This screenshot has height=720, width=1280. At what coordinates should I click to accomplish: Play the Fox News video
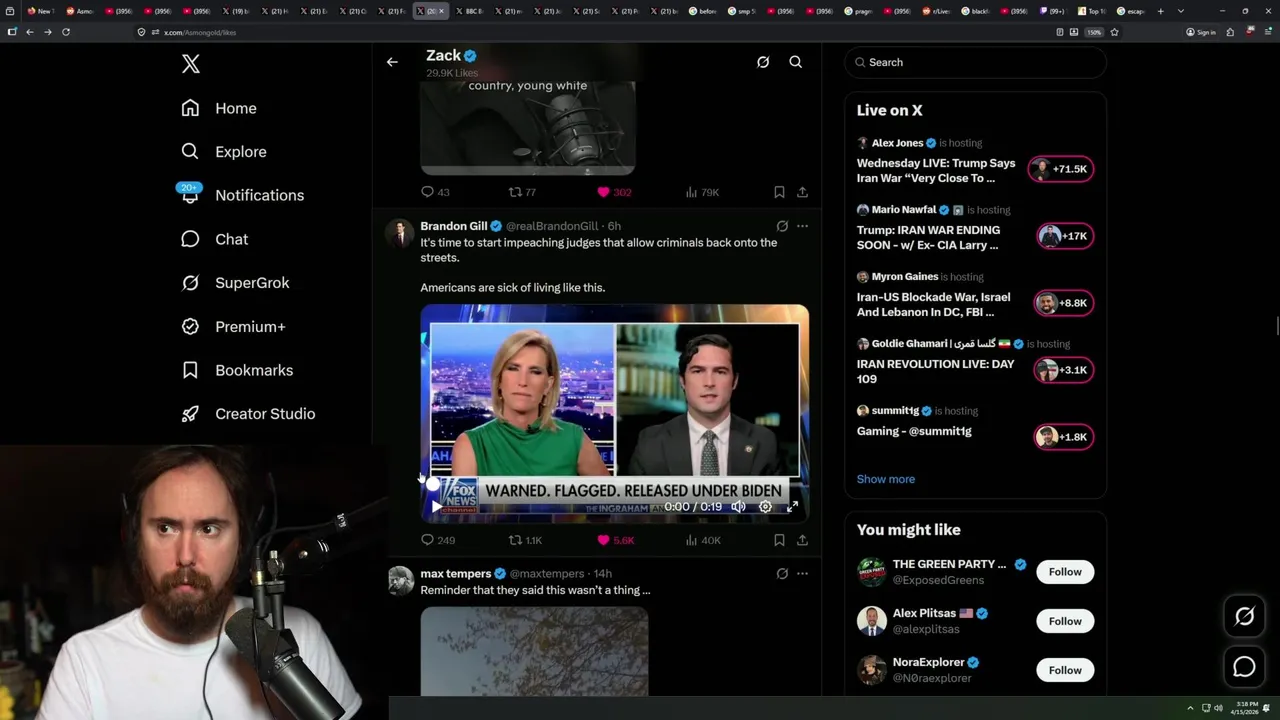click(436, 507)
